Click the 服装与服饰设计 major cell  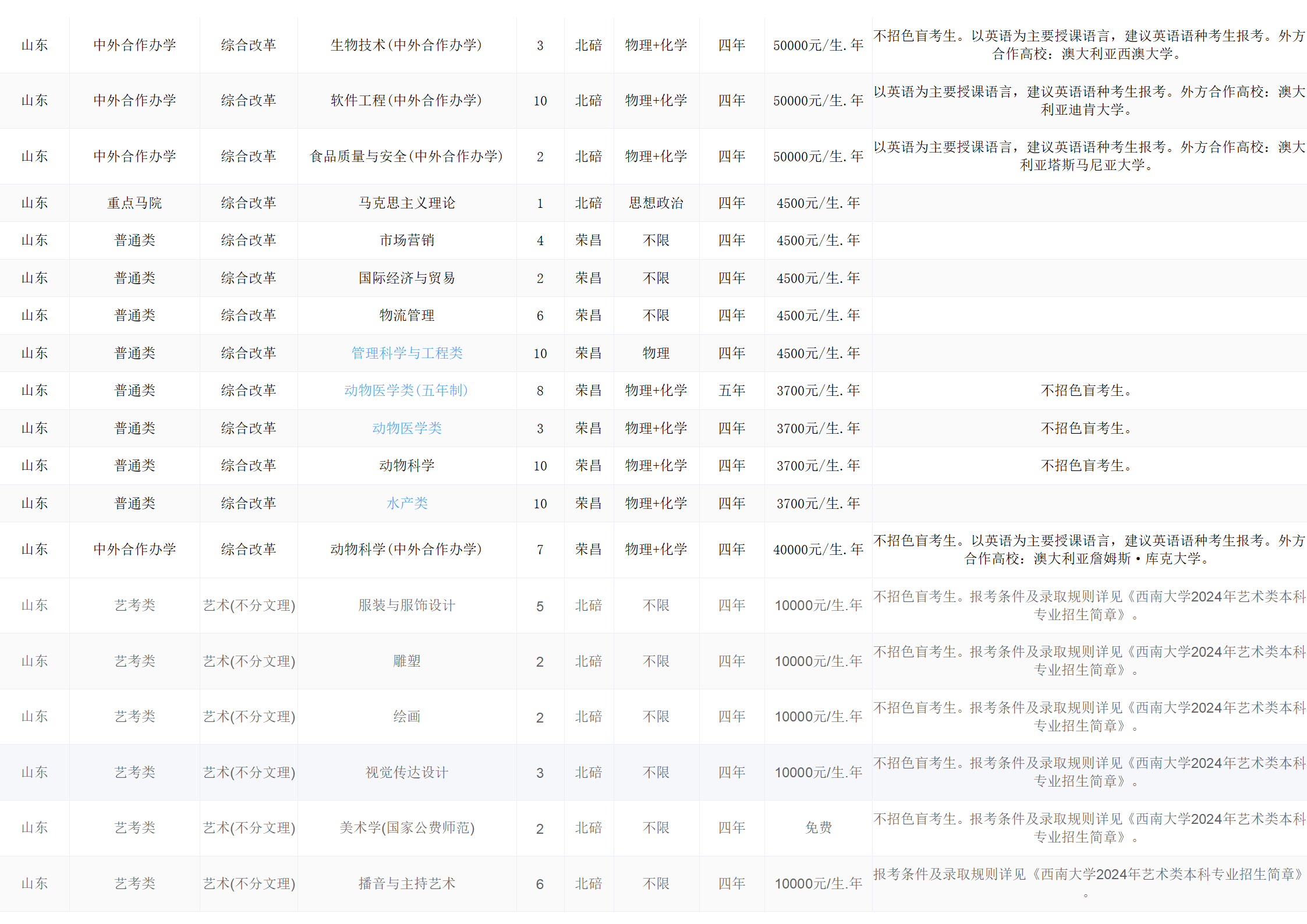pyautogui.click(x=406, y=605)
